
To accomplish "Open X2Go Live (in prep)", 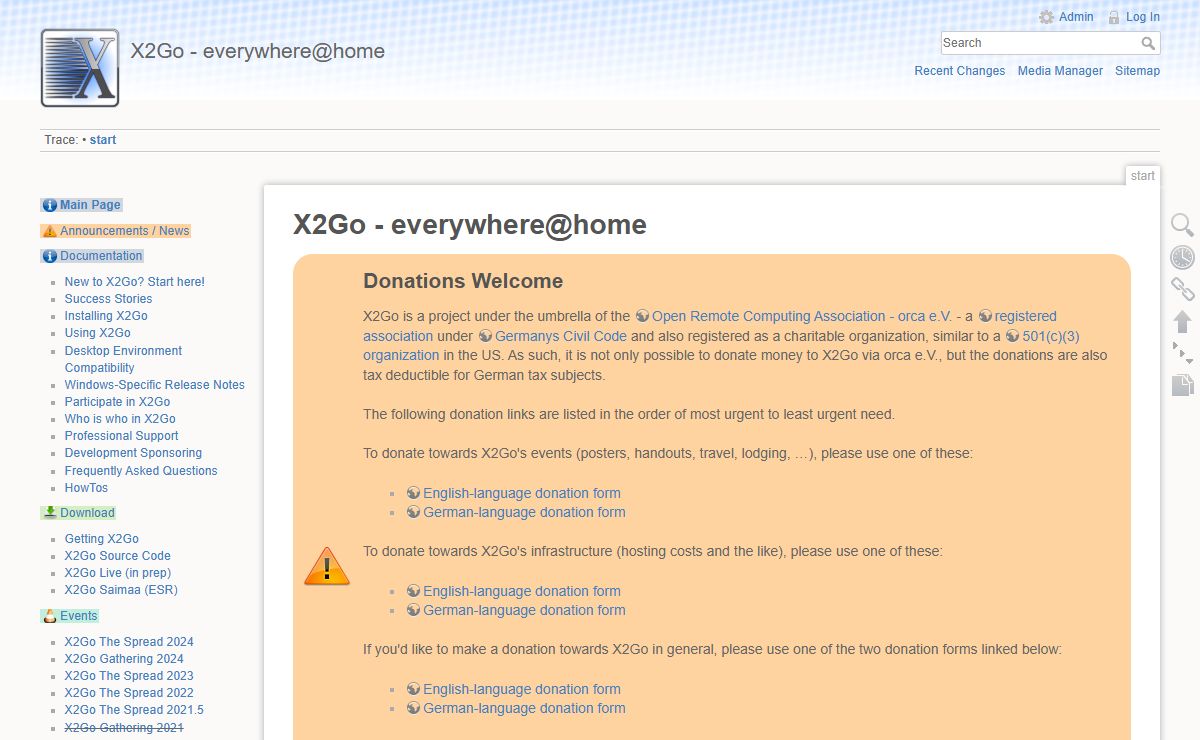I will (x=118, y=573).
